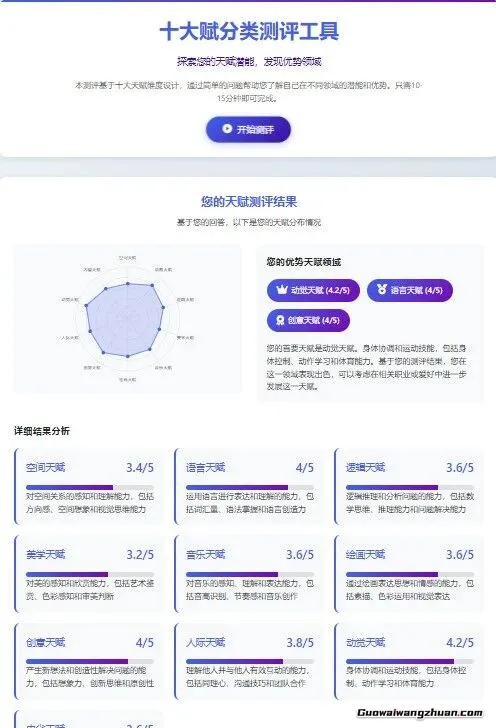The image size is (496, 728).
Task: Click the 您的优势天赋领域 heading
Action: point(304,262)
